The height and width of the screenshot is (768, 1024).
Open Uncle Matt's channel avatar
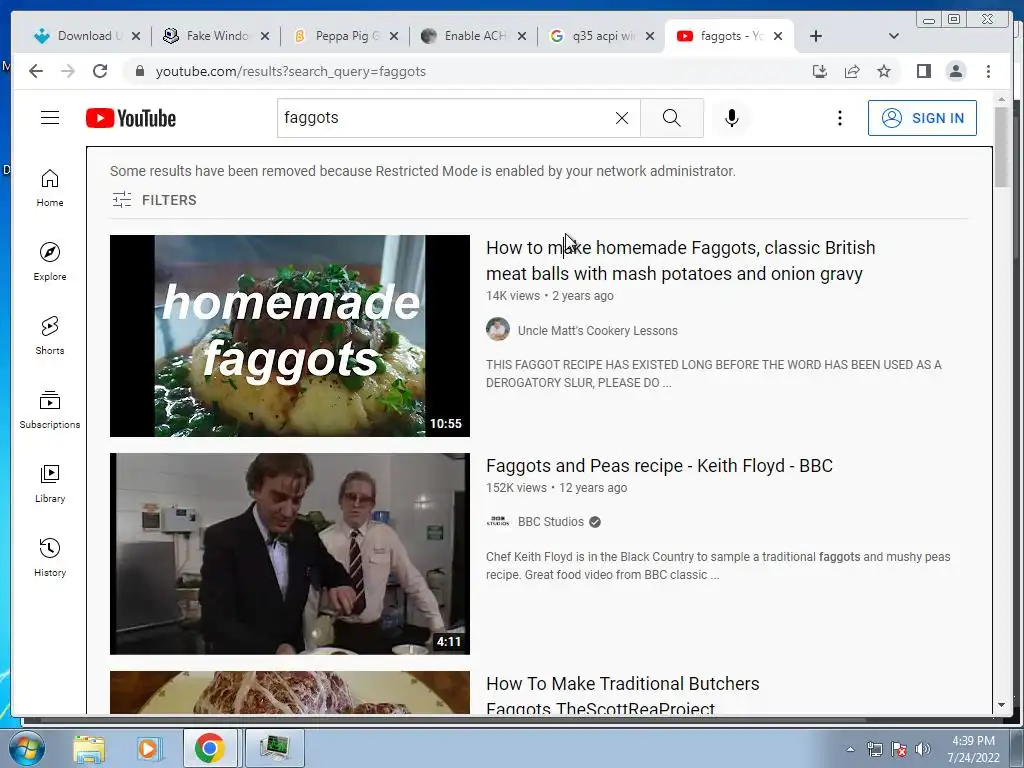click(x=498, y=329)
